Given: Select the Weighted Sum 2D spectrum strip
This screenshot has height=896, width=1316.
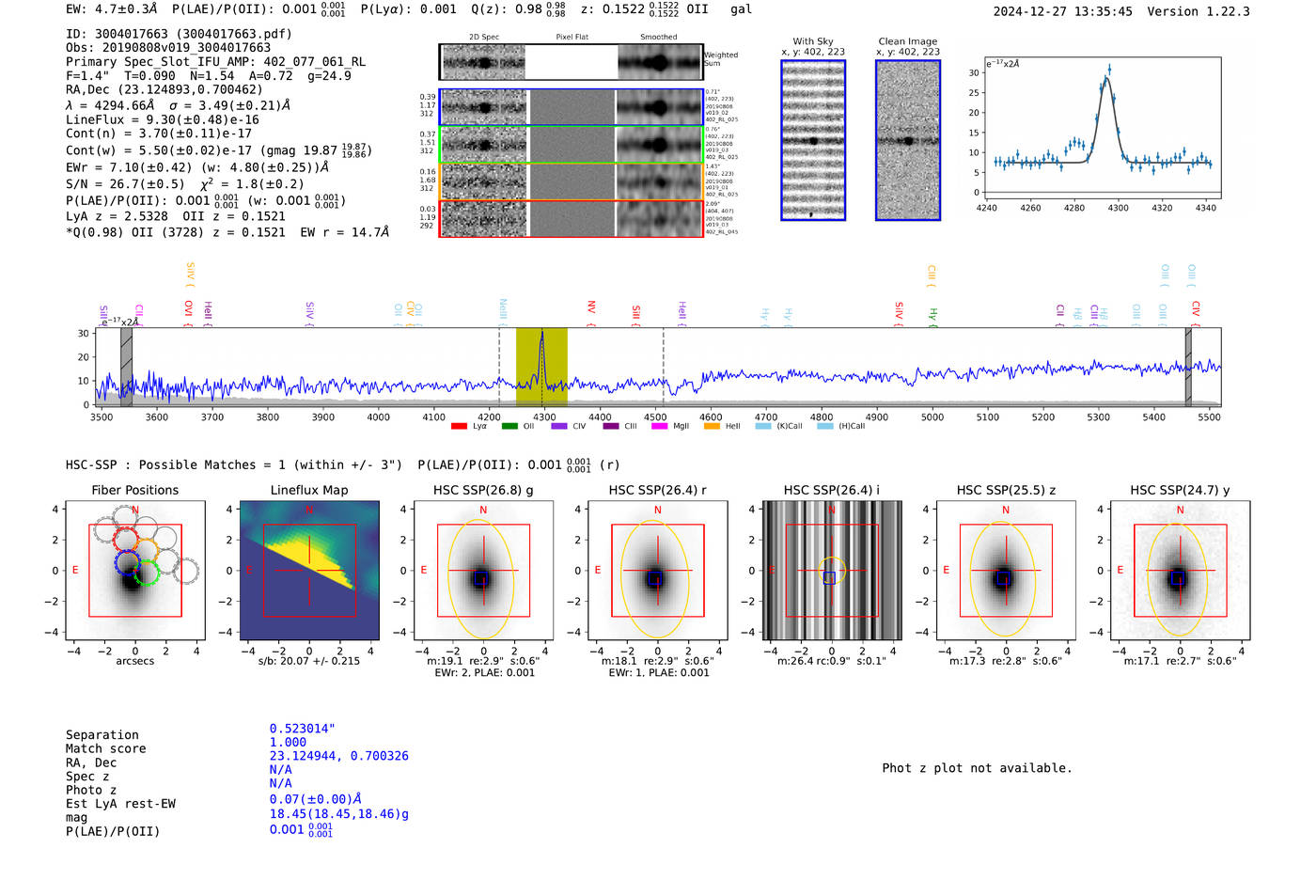Looking at the screenshot, I should [572, 62].
